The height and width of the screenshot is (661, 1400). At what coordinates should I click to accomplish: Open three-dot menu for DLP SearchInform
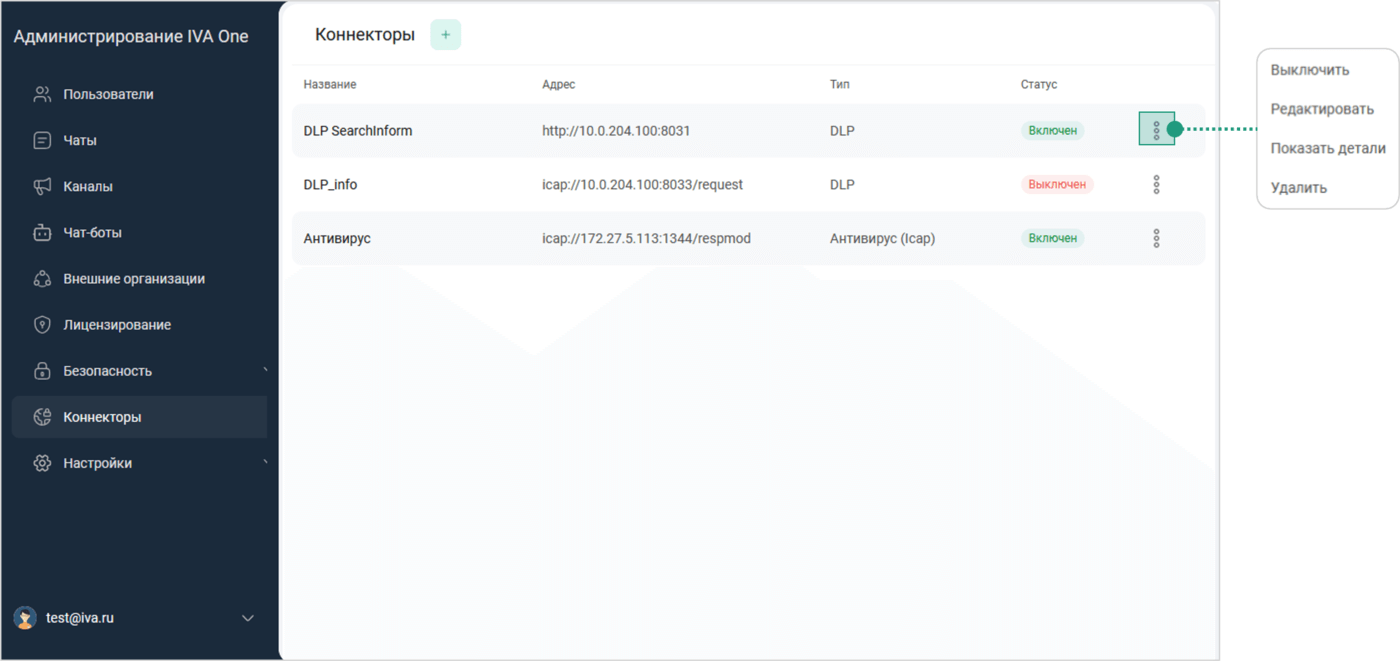(1156, 130)
